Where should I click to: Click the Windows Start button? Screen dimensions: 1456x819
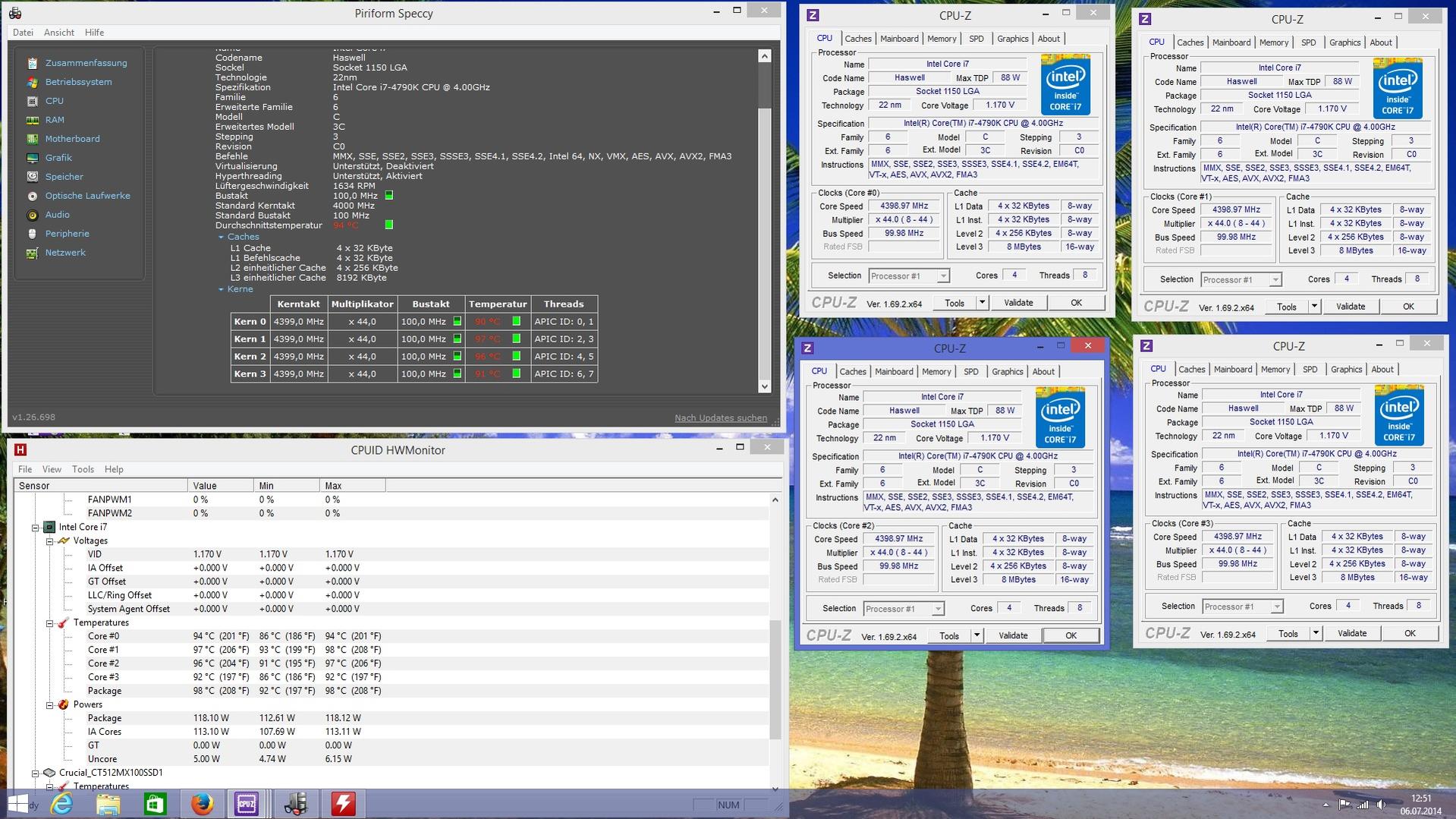(x=18, y=804)
